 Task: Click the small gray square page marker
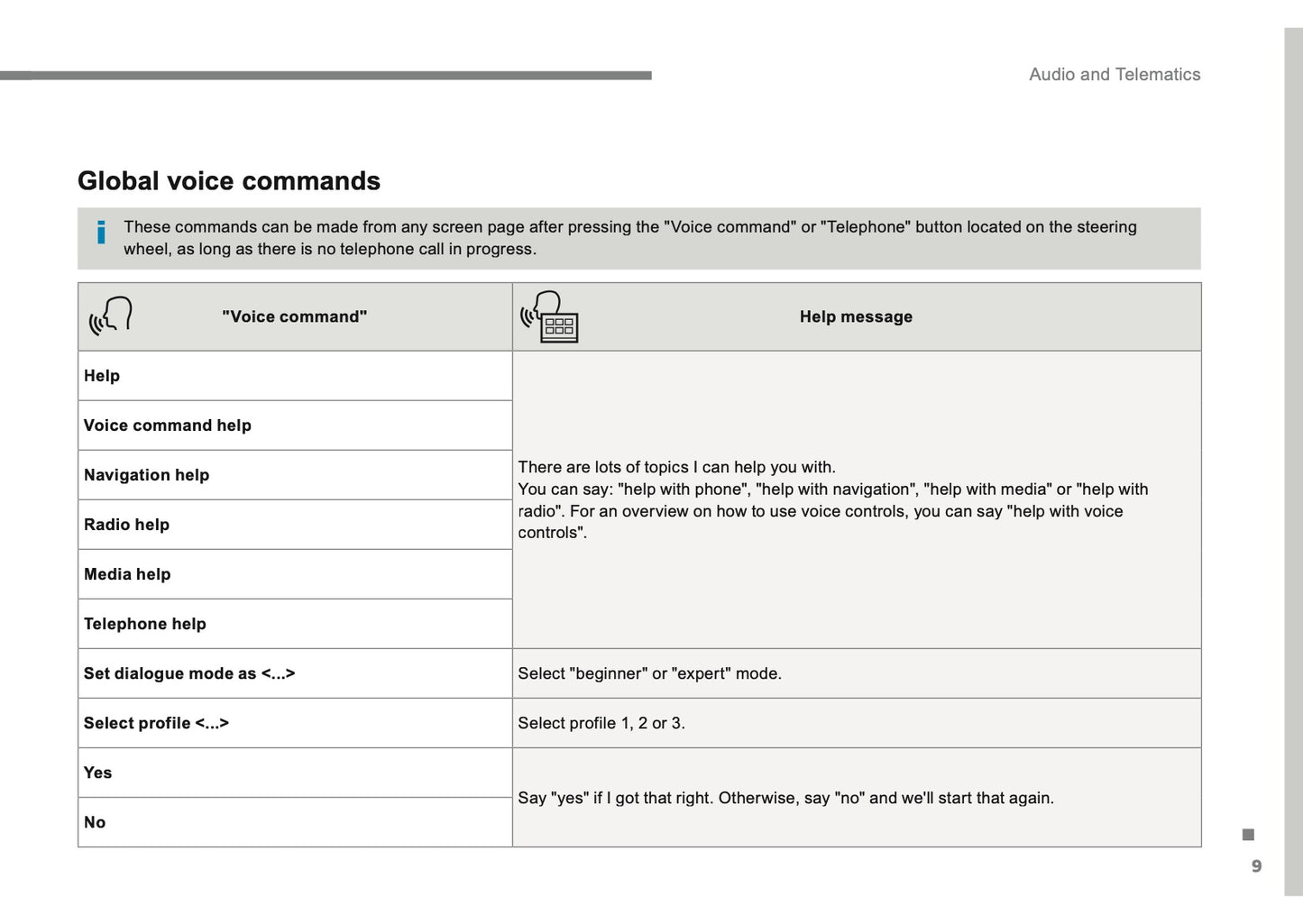coord(1248,835)
